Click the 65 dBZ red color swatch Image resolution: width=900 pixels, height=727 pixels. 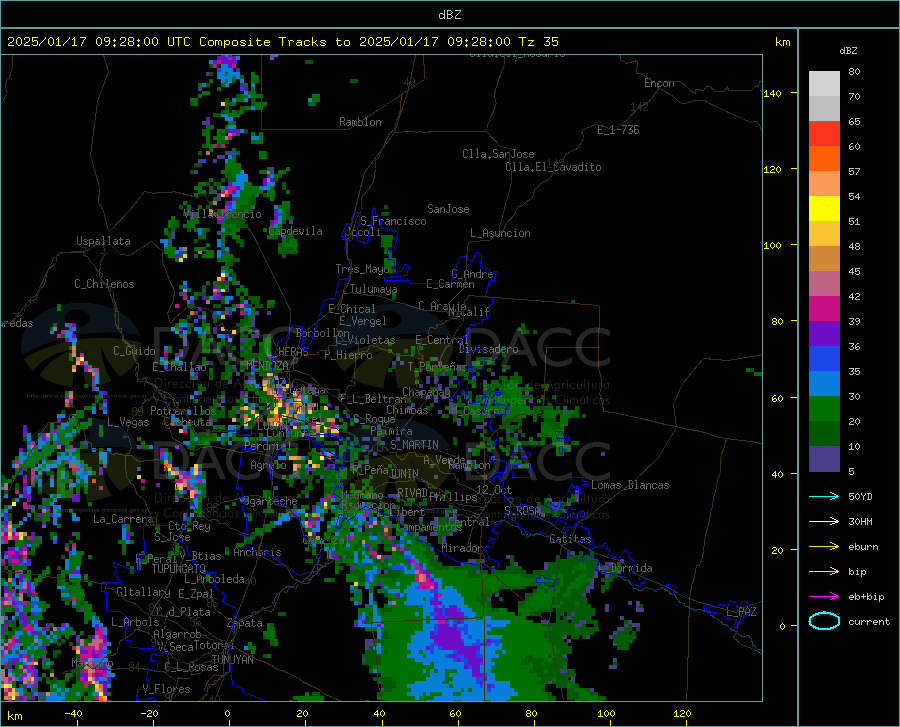point(824,133)
